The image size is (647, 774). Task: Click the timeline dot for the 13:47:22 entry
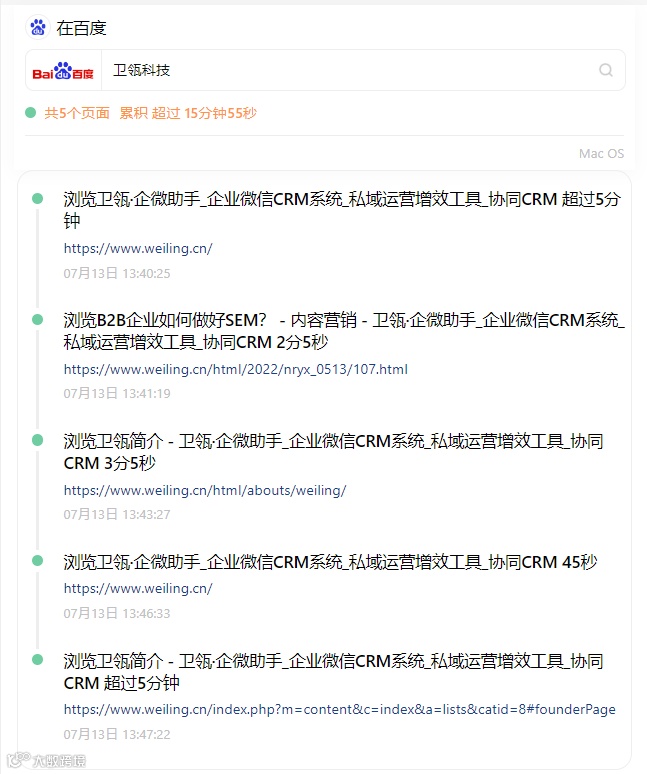tap(38, 659)
